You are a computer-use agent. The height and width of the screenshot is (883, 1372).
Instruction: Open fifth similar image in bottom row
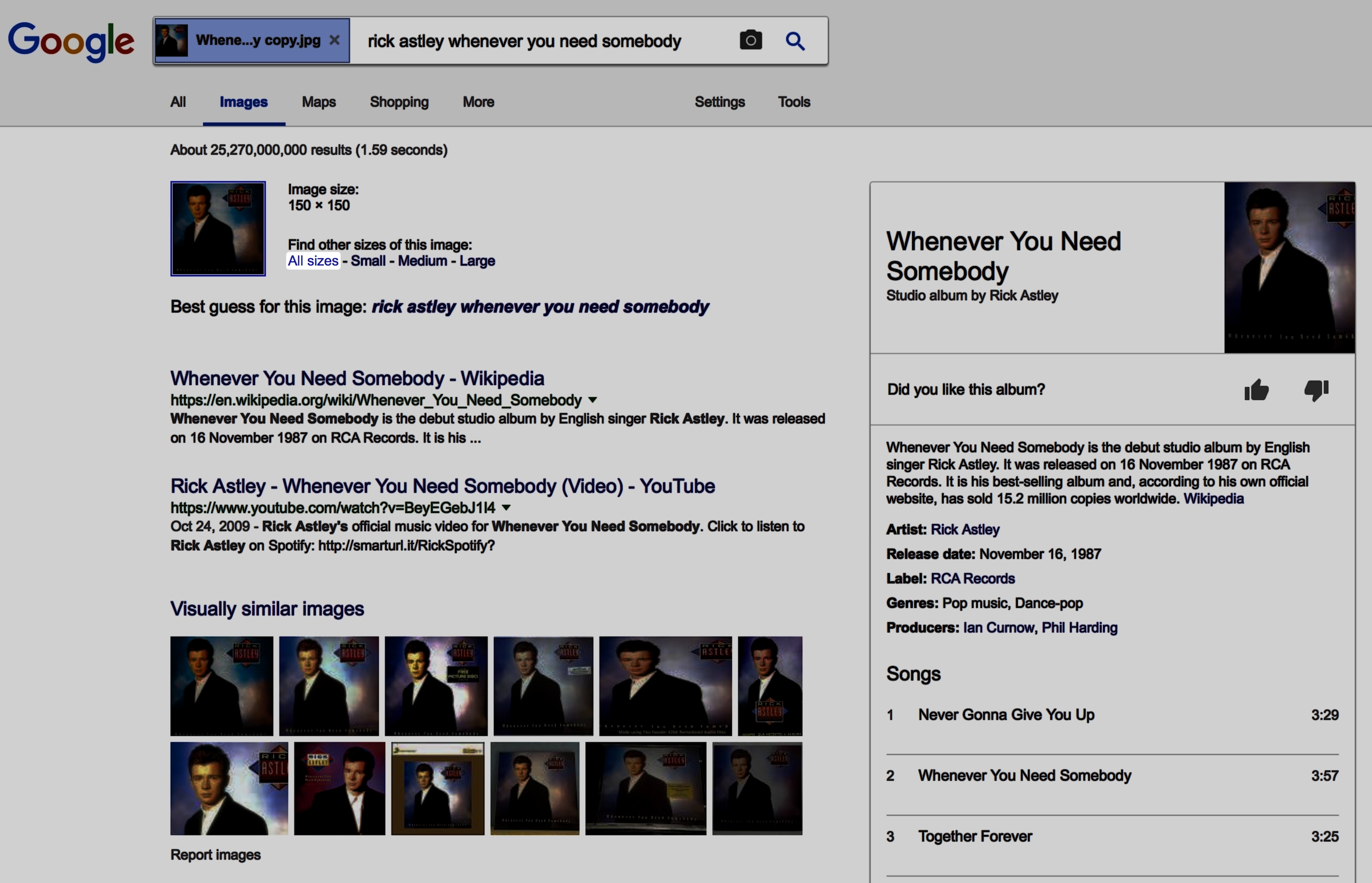646,789
